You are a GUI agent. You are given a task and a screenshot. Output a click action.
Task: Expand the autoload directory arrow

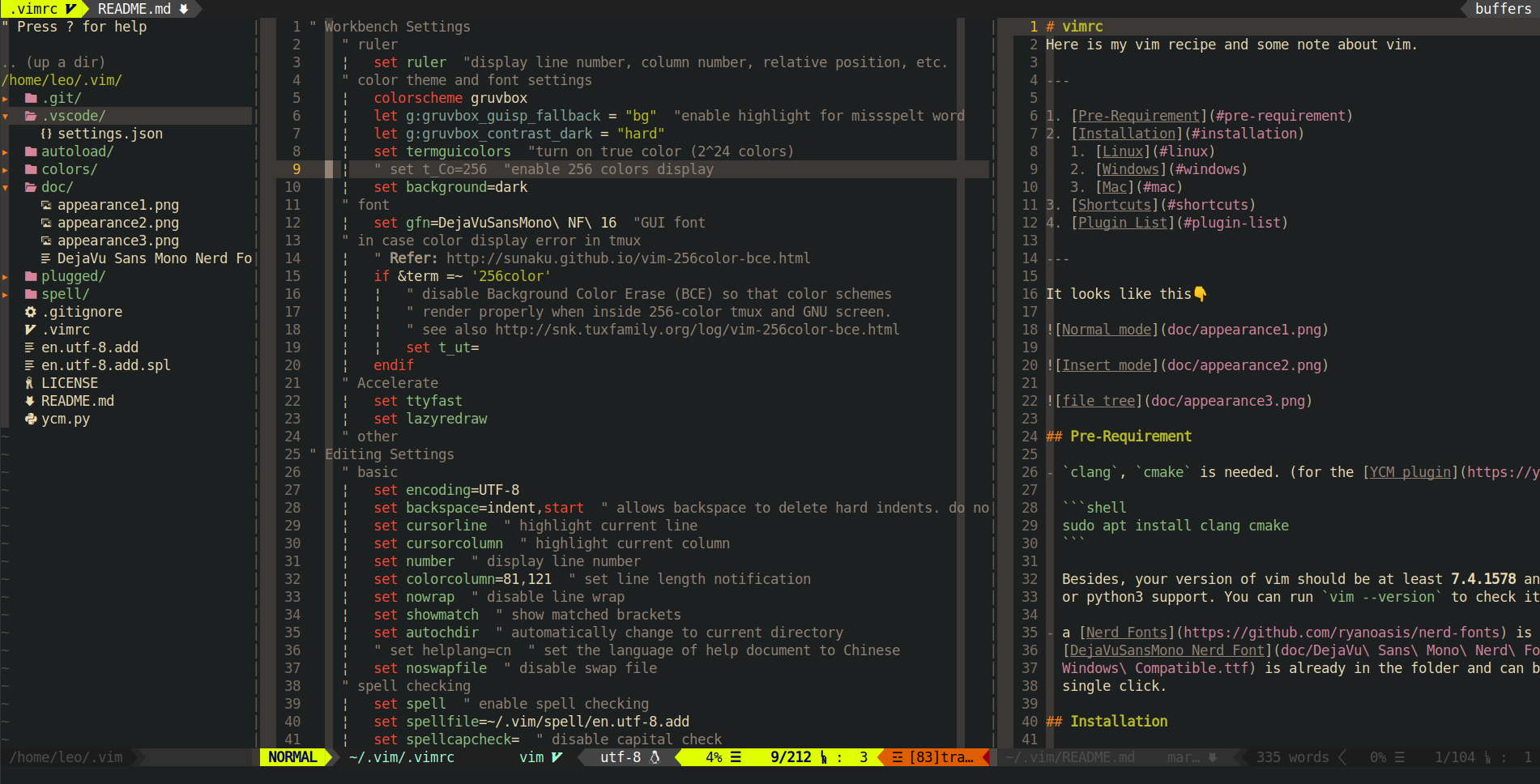pyautogui.click(x=6, y=151)
